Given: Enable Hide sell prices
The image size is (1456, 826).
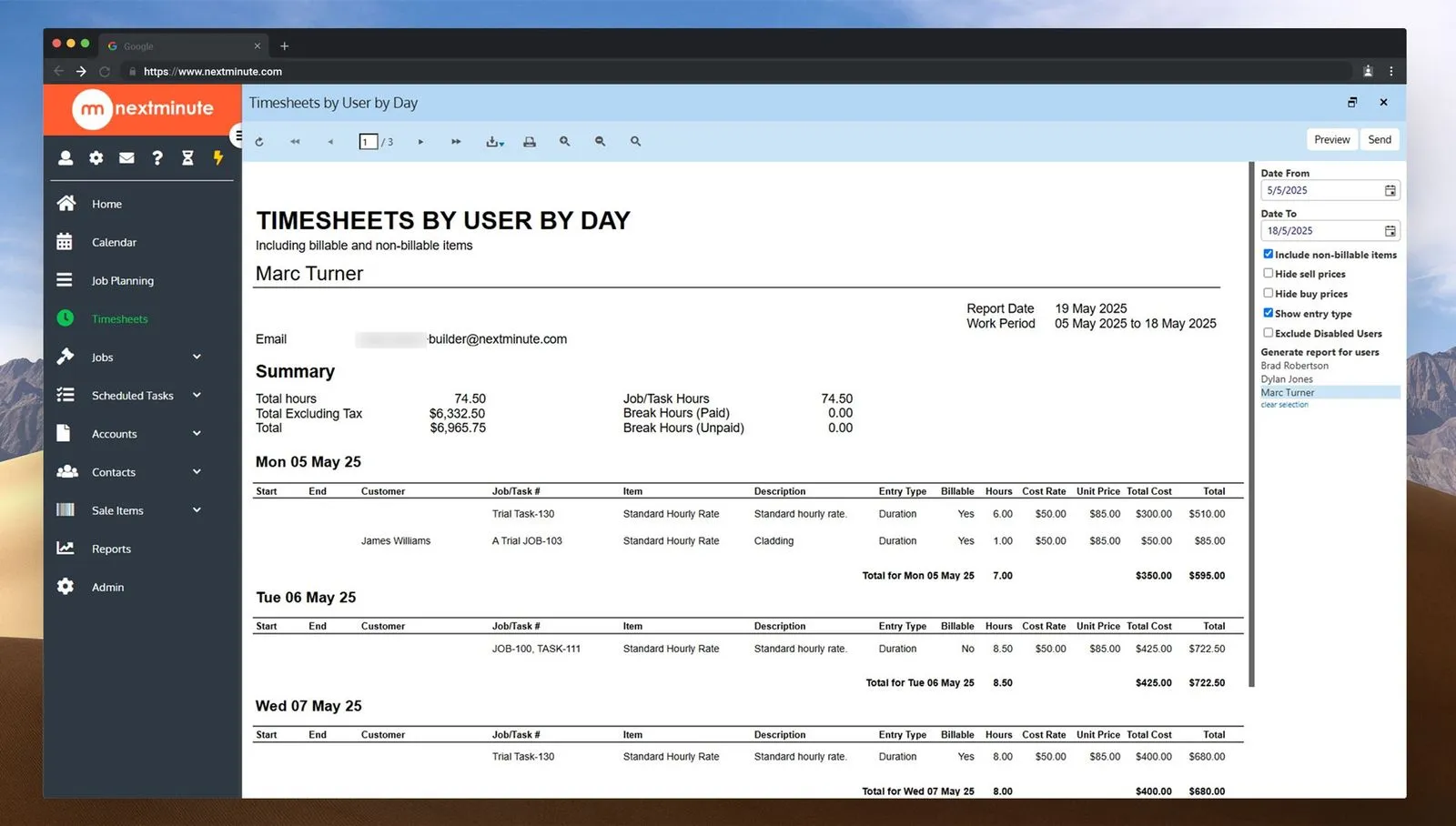Looking at the screenshot, I should 1268,274.
